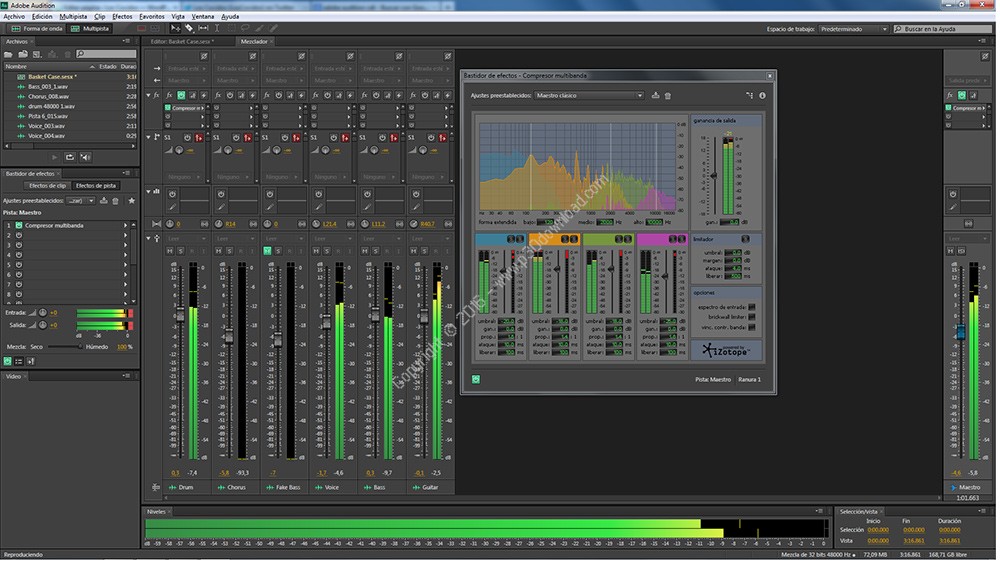This screenshot has height=565, width=1000.
Task: Toggle power for Compresor multibanda in the rack list
Action: tap(18, 226)
